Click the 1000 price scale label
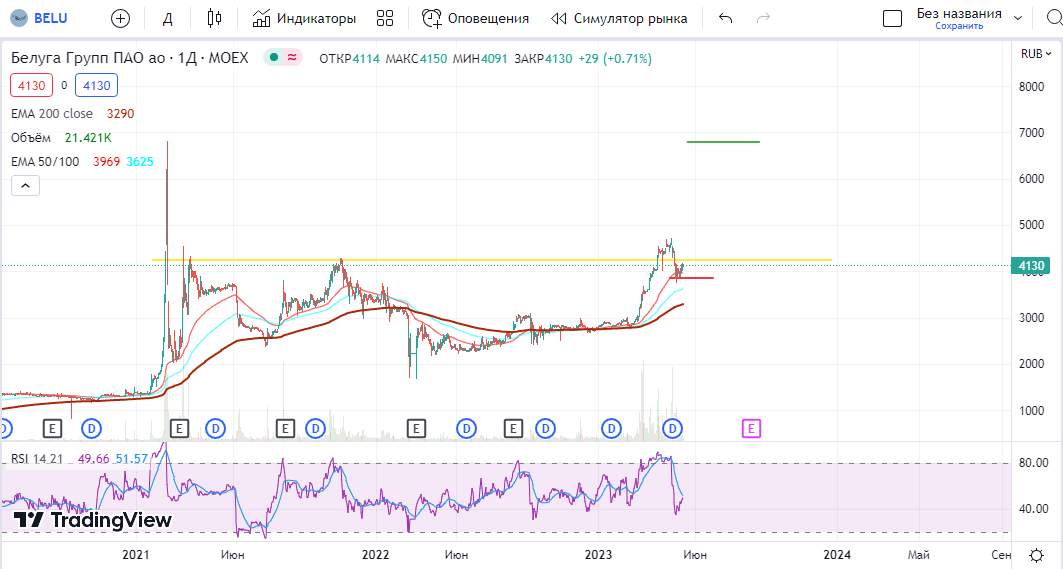 point(1031,410)
